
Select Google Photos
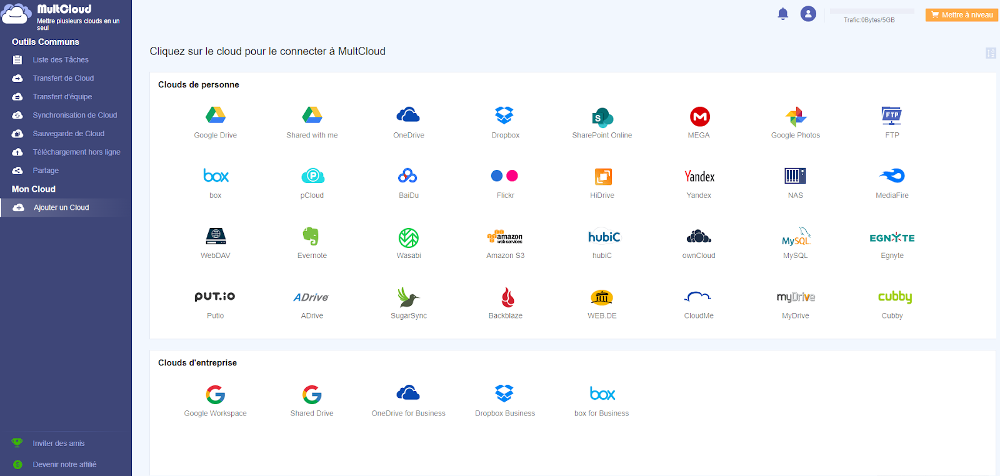click(x=795, y=123)
